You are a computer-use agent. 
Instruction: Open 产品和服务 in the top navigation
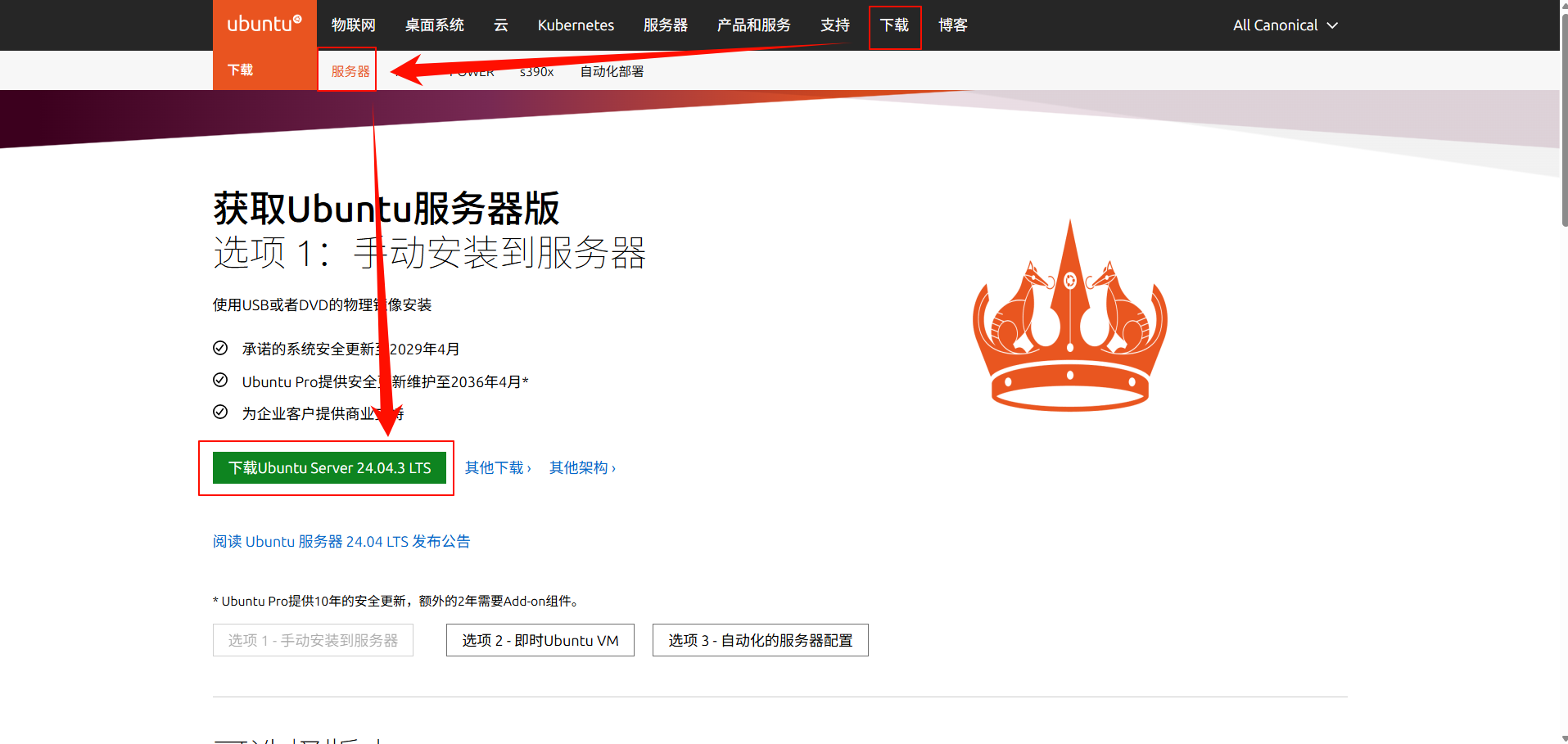coord(754,25)
